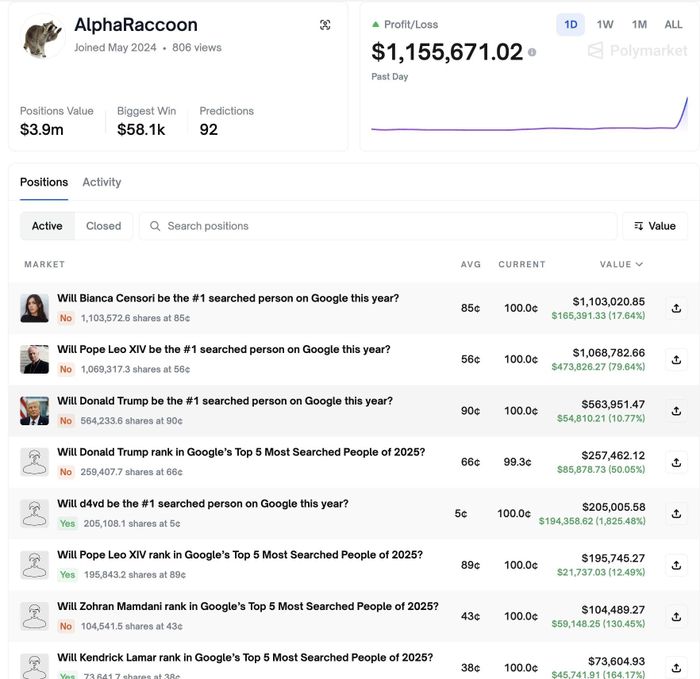Select the ALL profit/loss range
The width and height of the screenshot is (700, 679).
(673, 25)
